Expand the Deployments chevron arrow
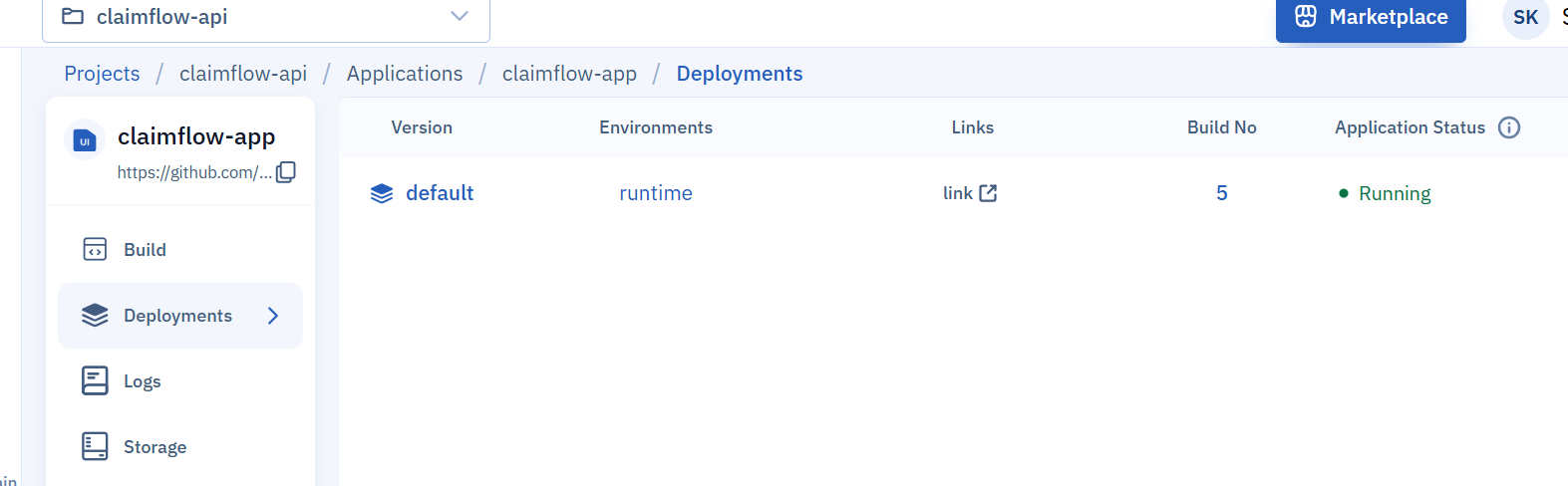The image size is (1568, 486). click(x=273, y=316)
